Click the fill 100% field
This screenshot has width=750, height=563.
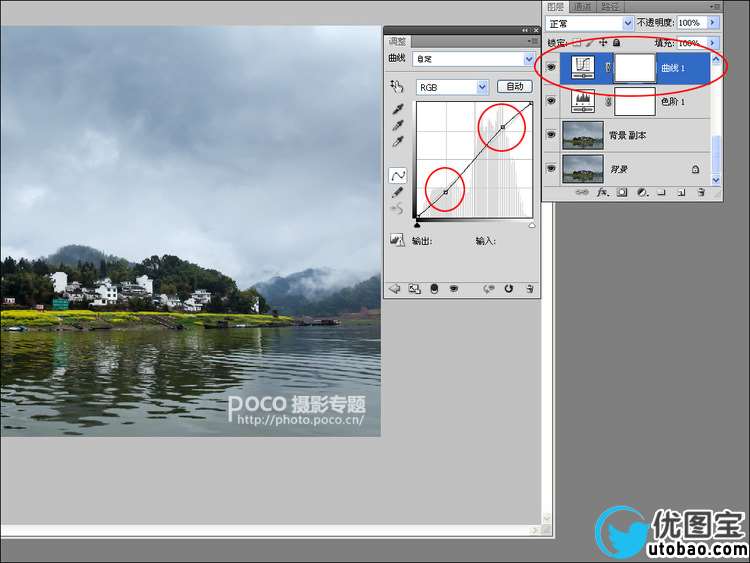[692, 43]
